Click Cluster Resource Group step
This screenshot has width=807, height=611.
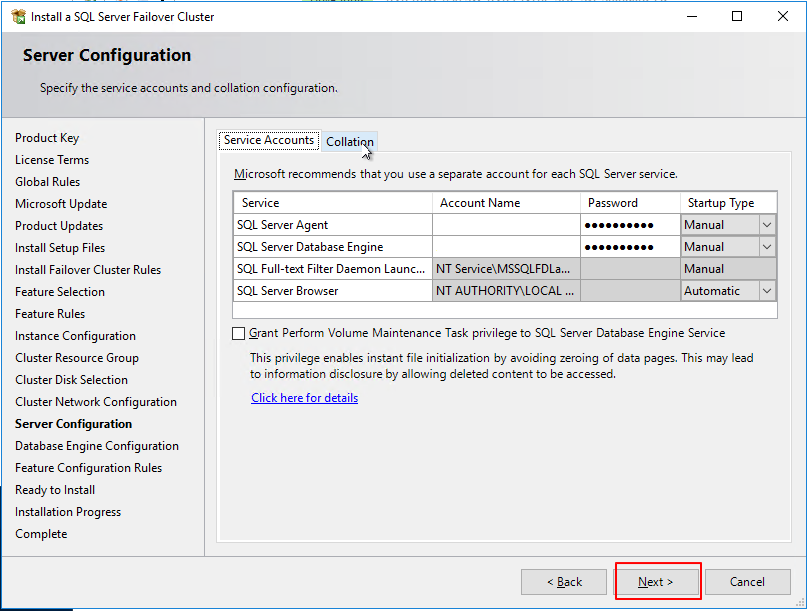point(77,358)
